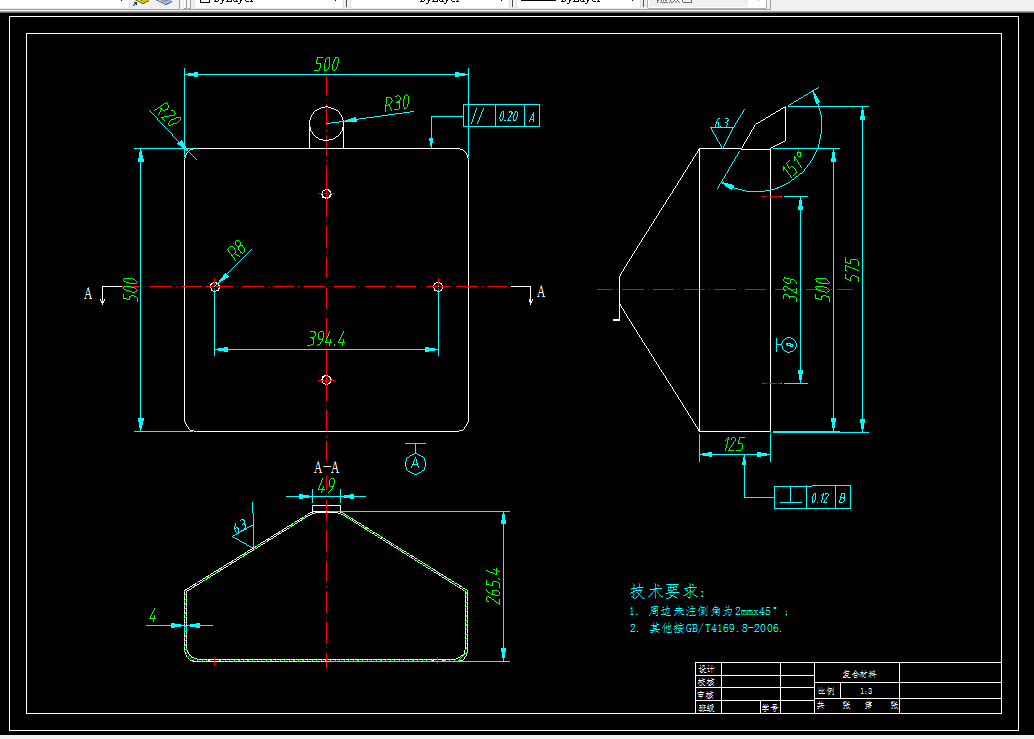Screen dimensions: 1034x739
Task: Click the 151° angle dimension
Action: click(x=793, y=164)
